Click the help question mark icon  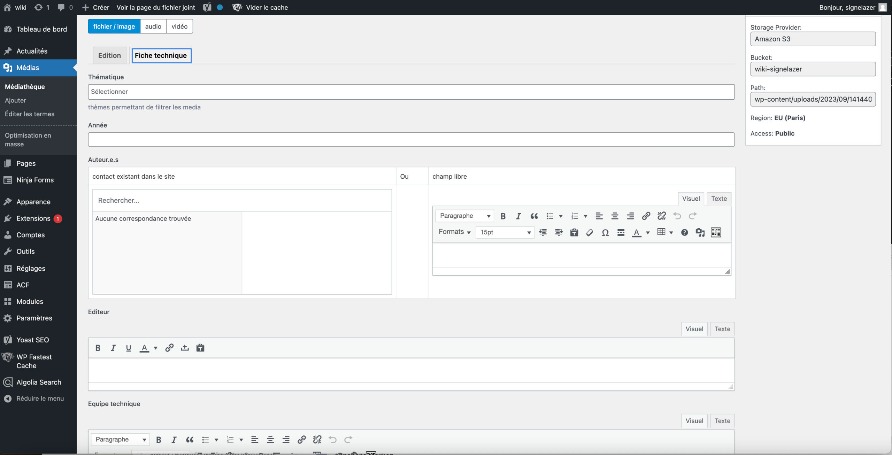point(685,232)
